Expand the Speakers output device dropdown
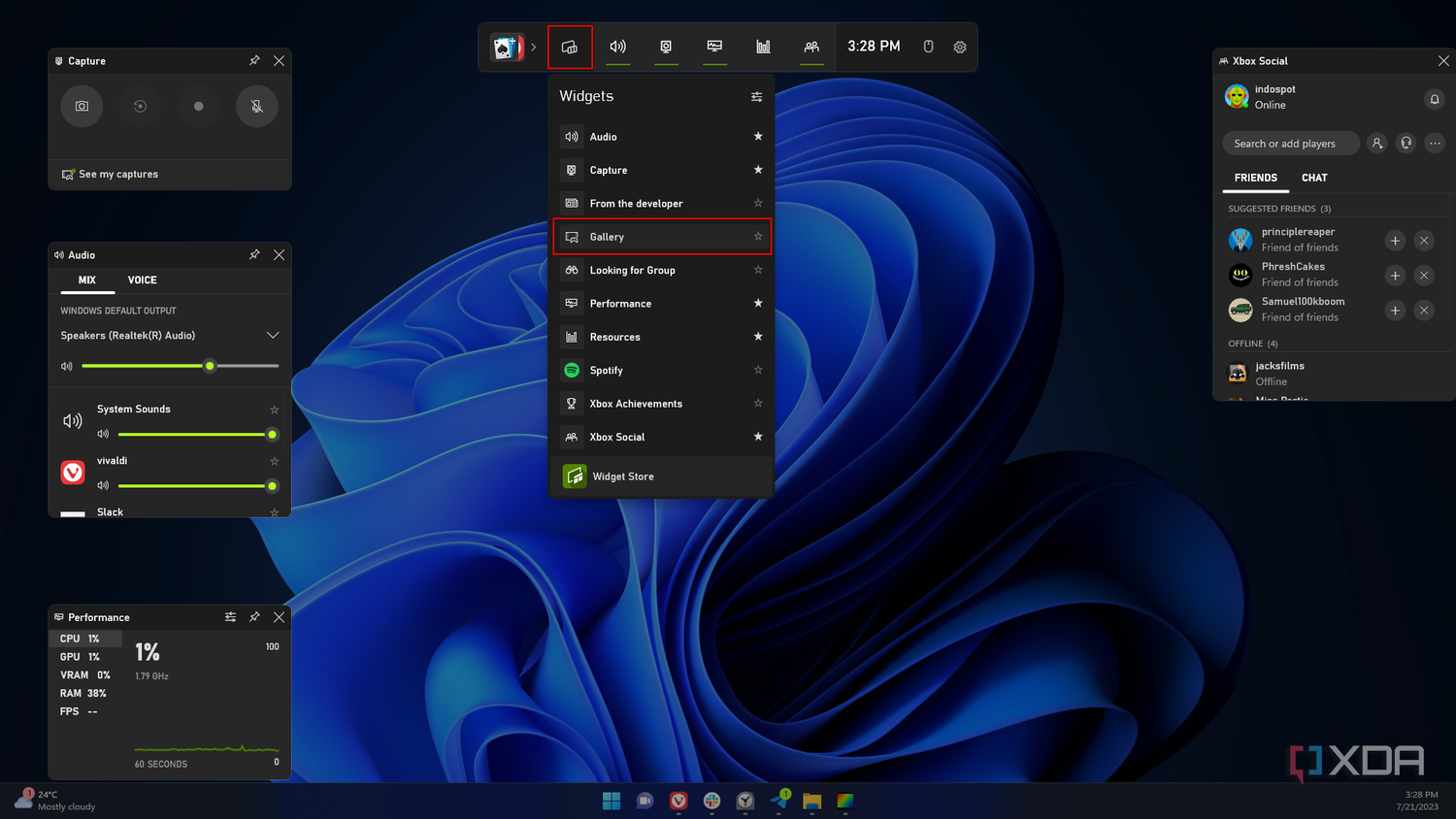This screenshot has height=819, width=1456. [x=273, y=336]
